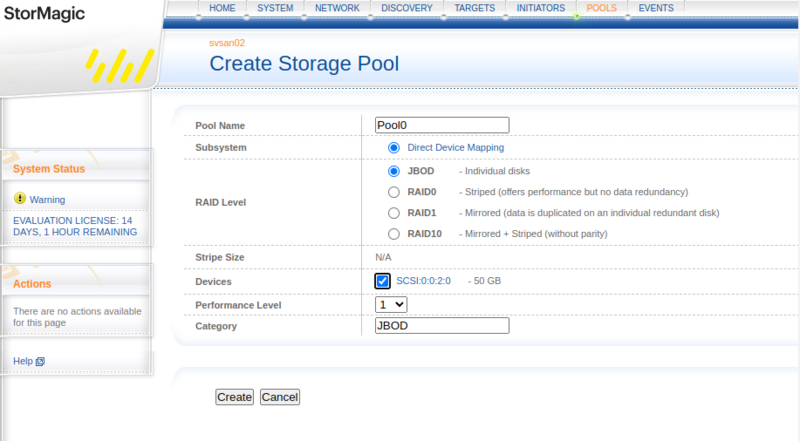Screen dimensions: 800x441
Task: Select the Direct Device Mapping subsystem
Action: pyautogui.click(x=394, y=147)
